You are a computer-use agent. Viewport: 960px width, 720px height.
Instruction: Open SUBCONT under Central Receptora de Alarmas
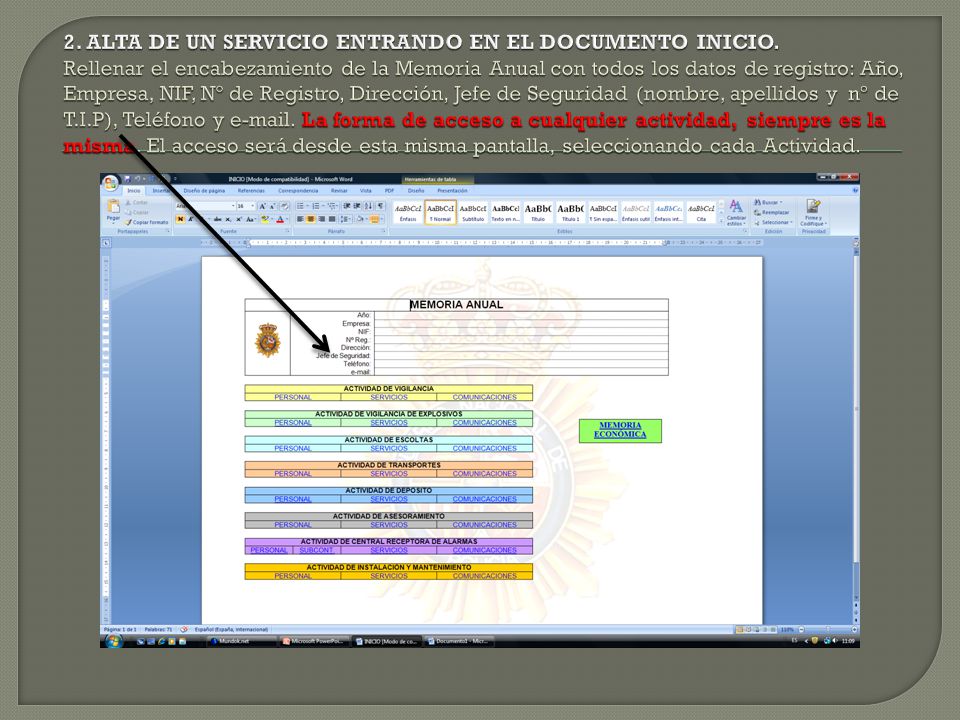point(317,550)
